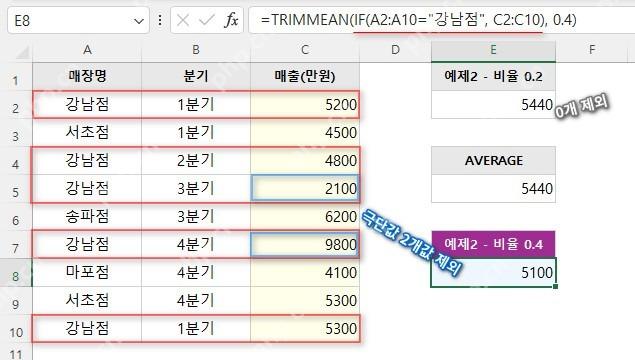Click 5440 result under AVERAGE
635x360 pixels.
[493, 188]
